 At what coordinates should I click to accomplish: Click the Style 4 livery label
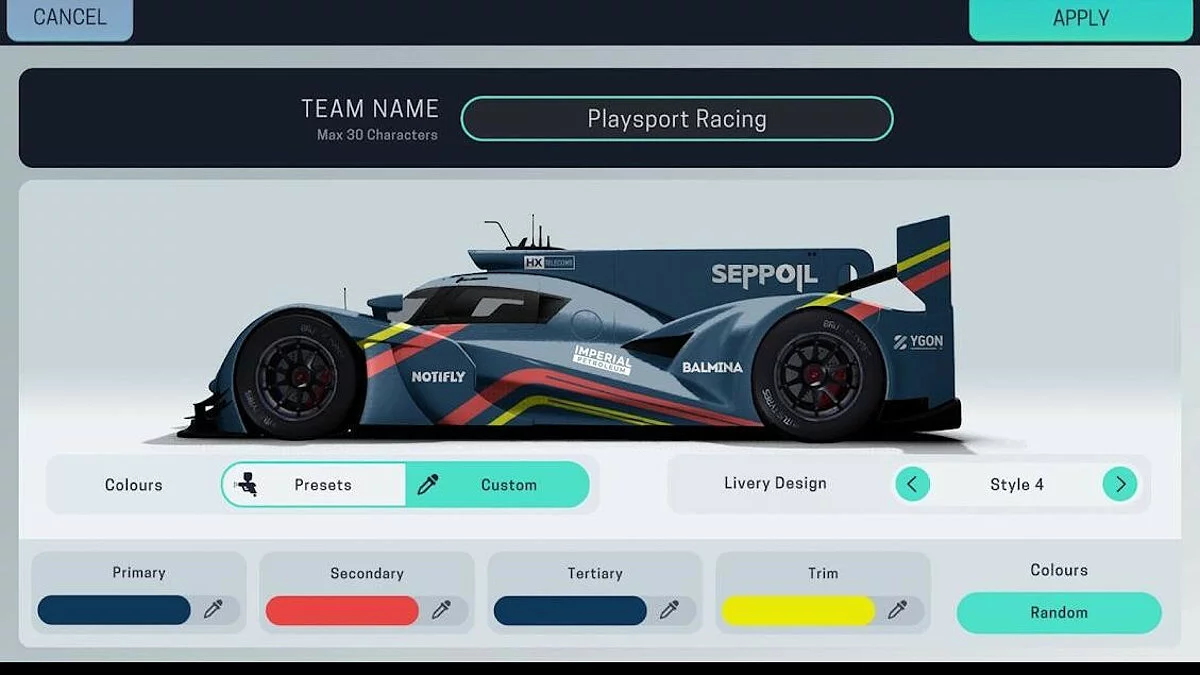1016,483
